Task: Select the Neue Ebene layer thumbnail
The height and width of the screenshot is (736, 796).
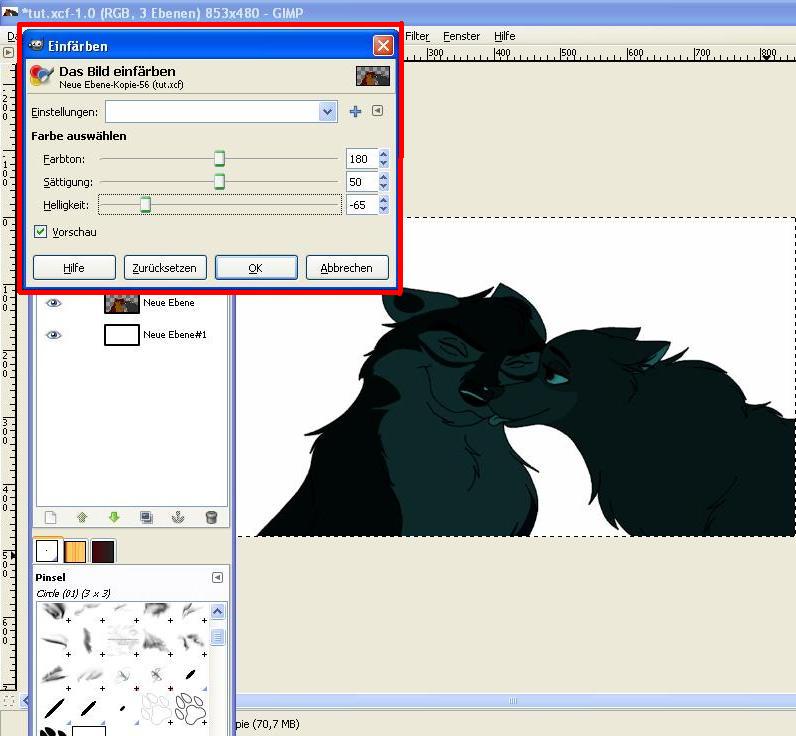Action: 122,303
